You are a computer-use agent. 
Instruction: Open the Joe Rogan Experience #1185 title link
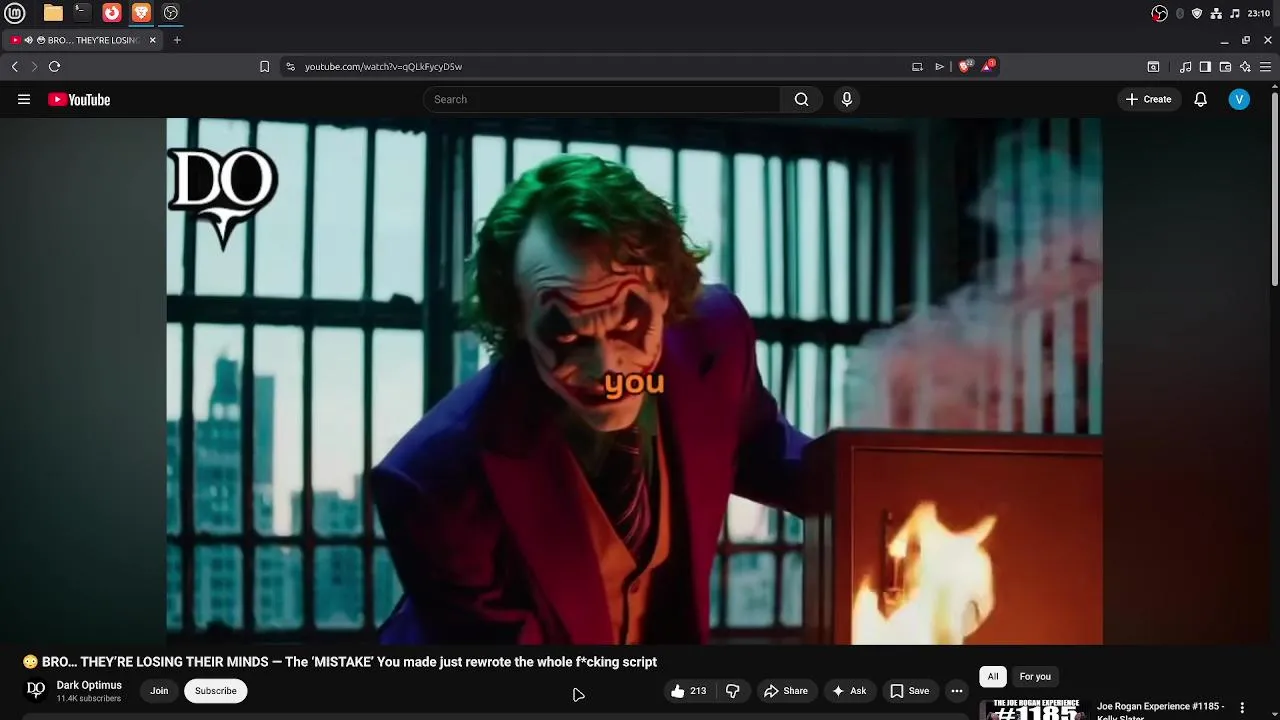coord(1160,710)
